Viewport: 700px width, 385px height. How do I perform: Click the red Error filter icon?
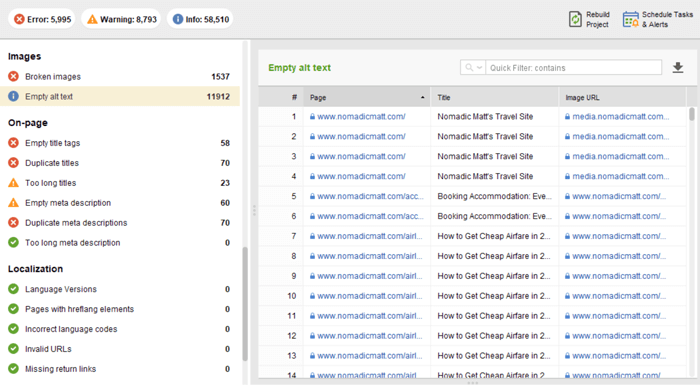[x=19, y=19]
